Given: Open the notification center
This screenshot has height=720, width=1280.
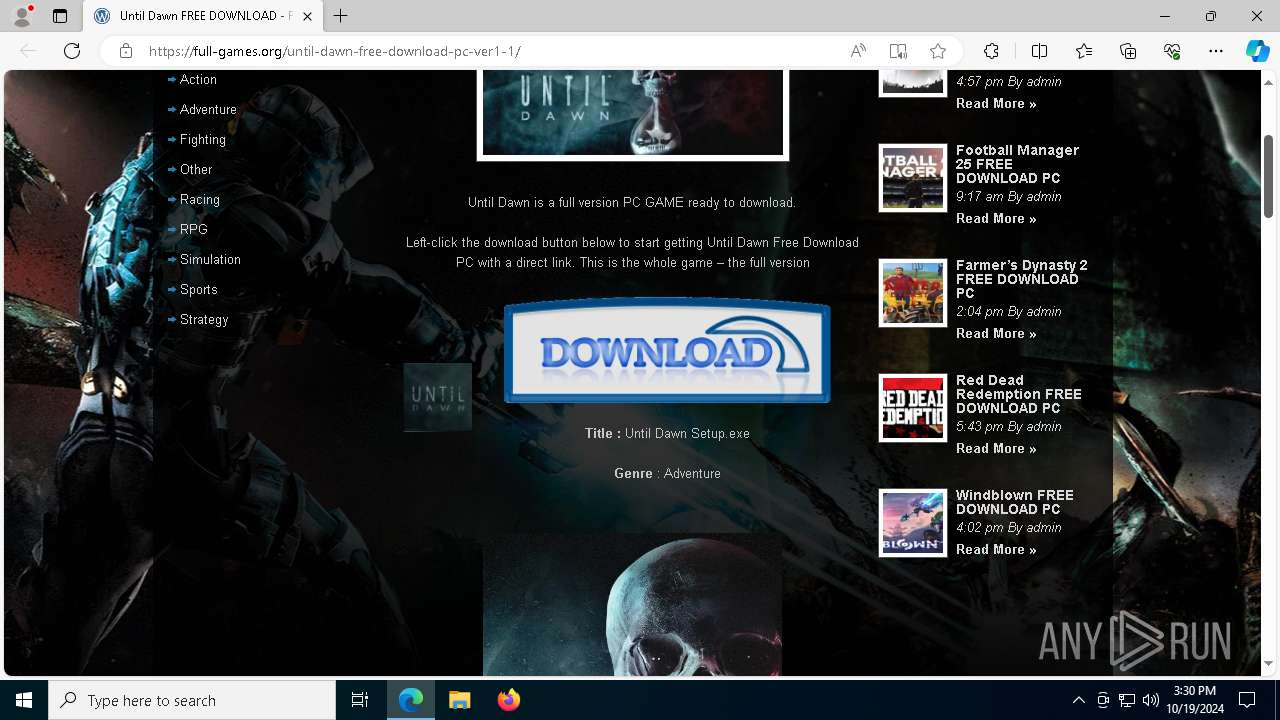Looking at the screenshot, I should (1247, 700).
